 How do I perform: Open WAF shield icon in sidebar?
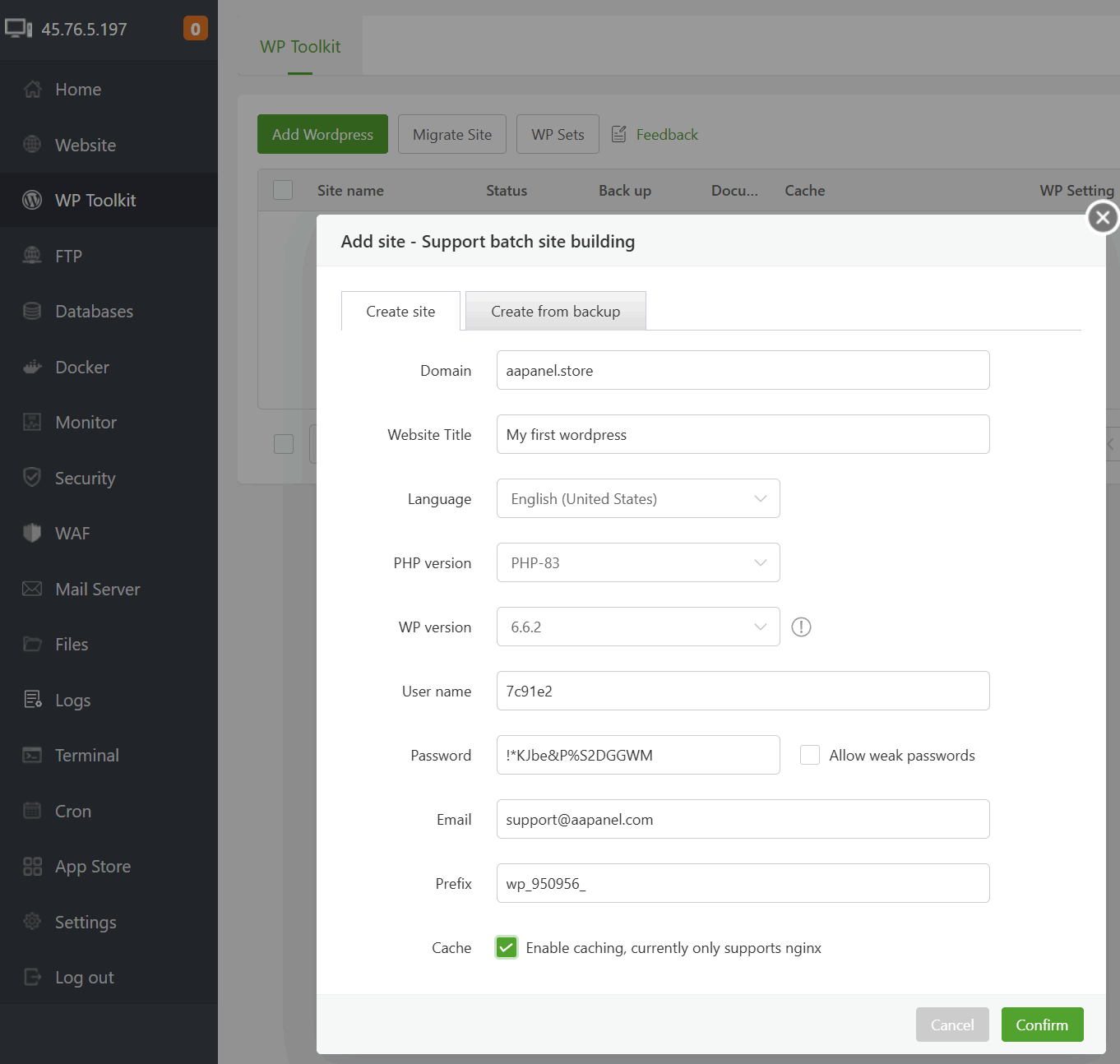point(32,533)
